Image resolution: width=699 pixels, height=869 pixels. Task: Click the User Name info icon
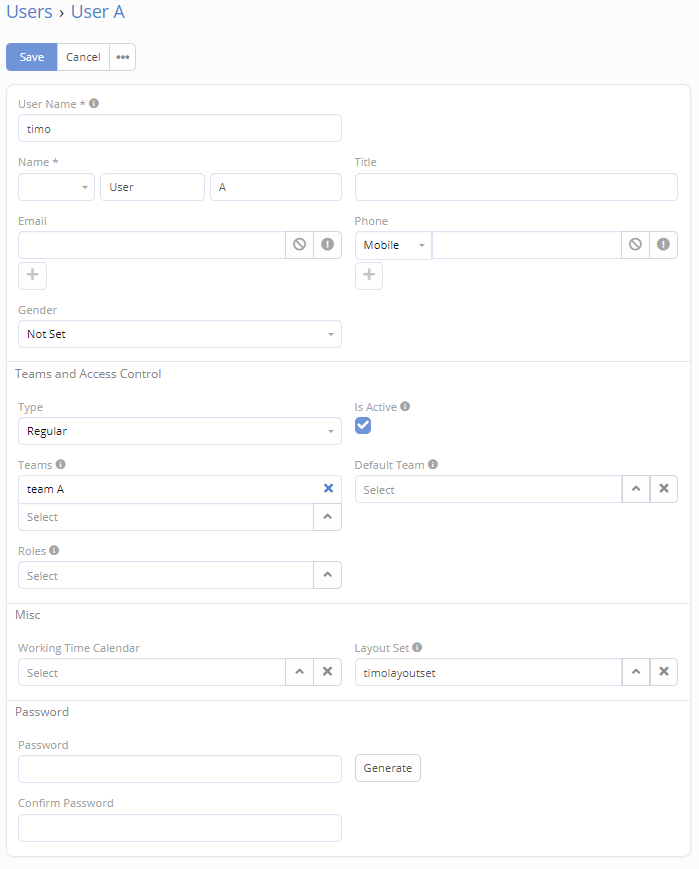94,103
